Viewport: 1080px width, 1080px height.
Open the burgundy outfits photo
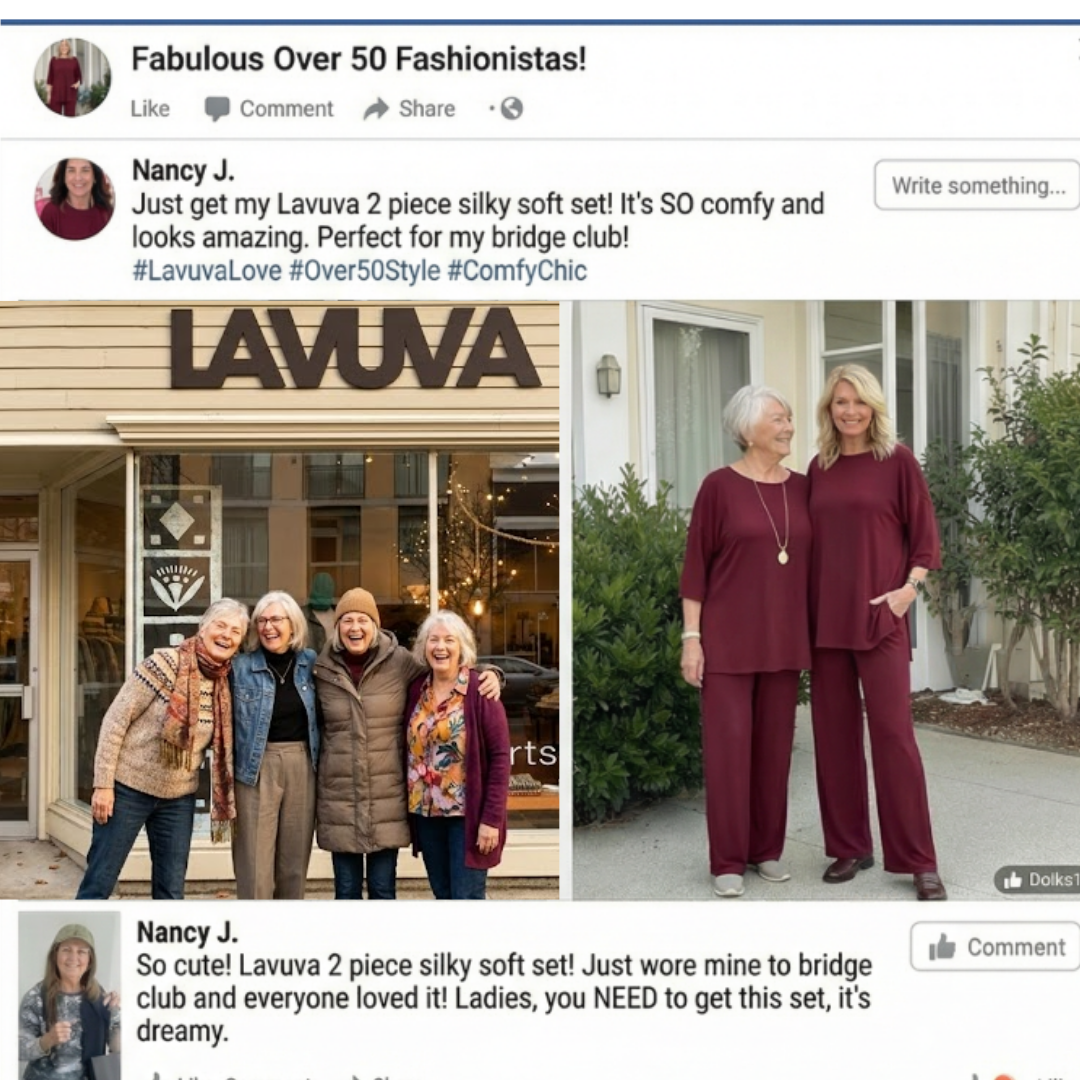[826, 600]
